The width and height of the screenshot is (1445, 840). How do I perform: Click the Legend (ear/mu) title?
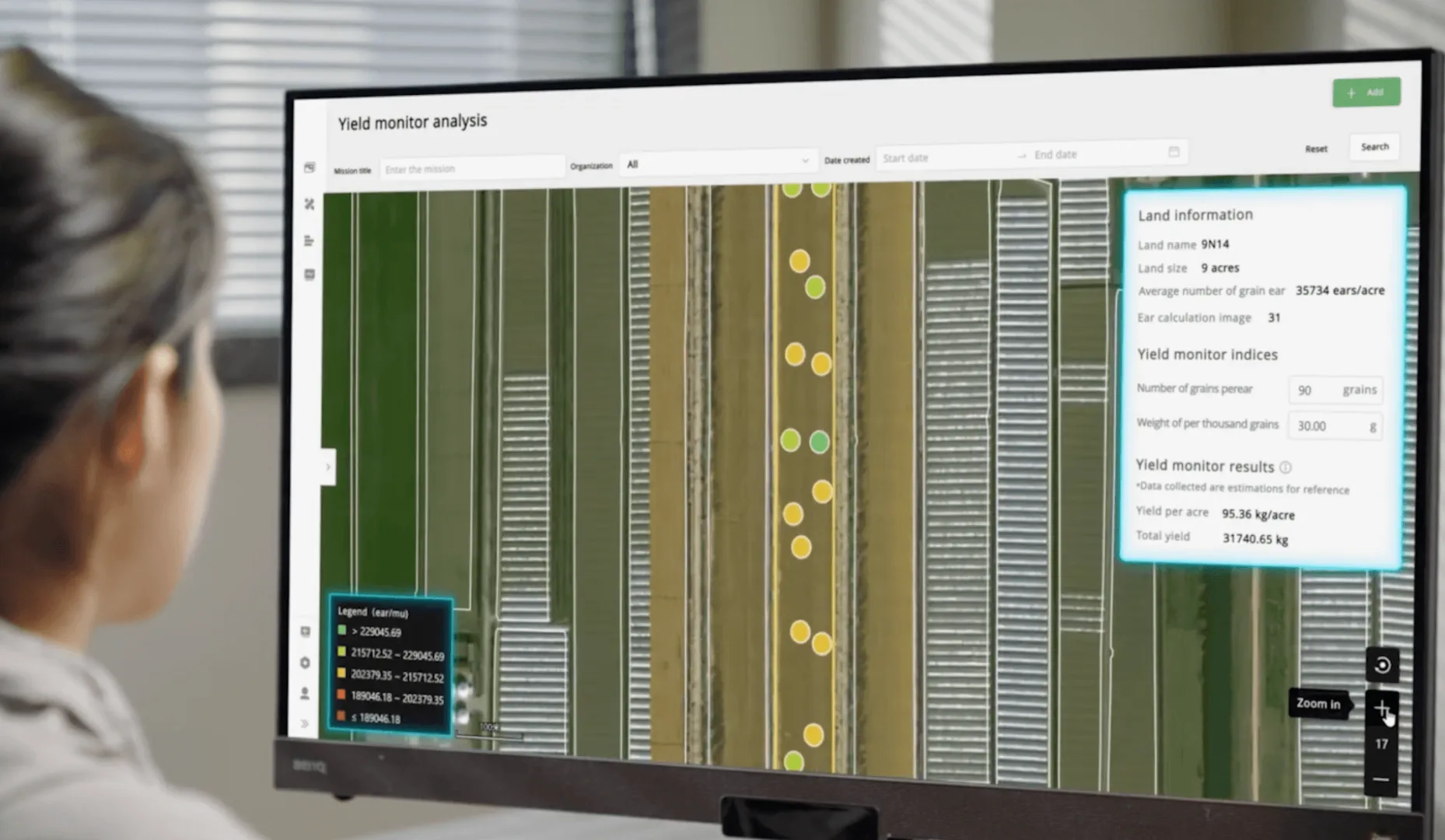point(373,612)
